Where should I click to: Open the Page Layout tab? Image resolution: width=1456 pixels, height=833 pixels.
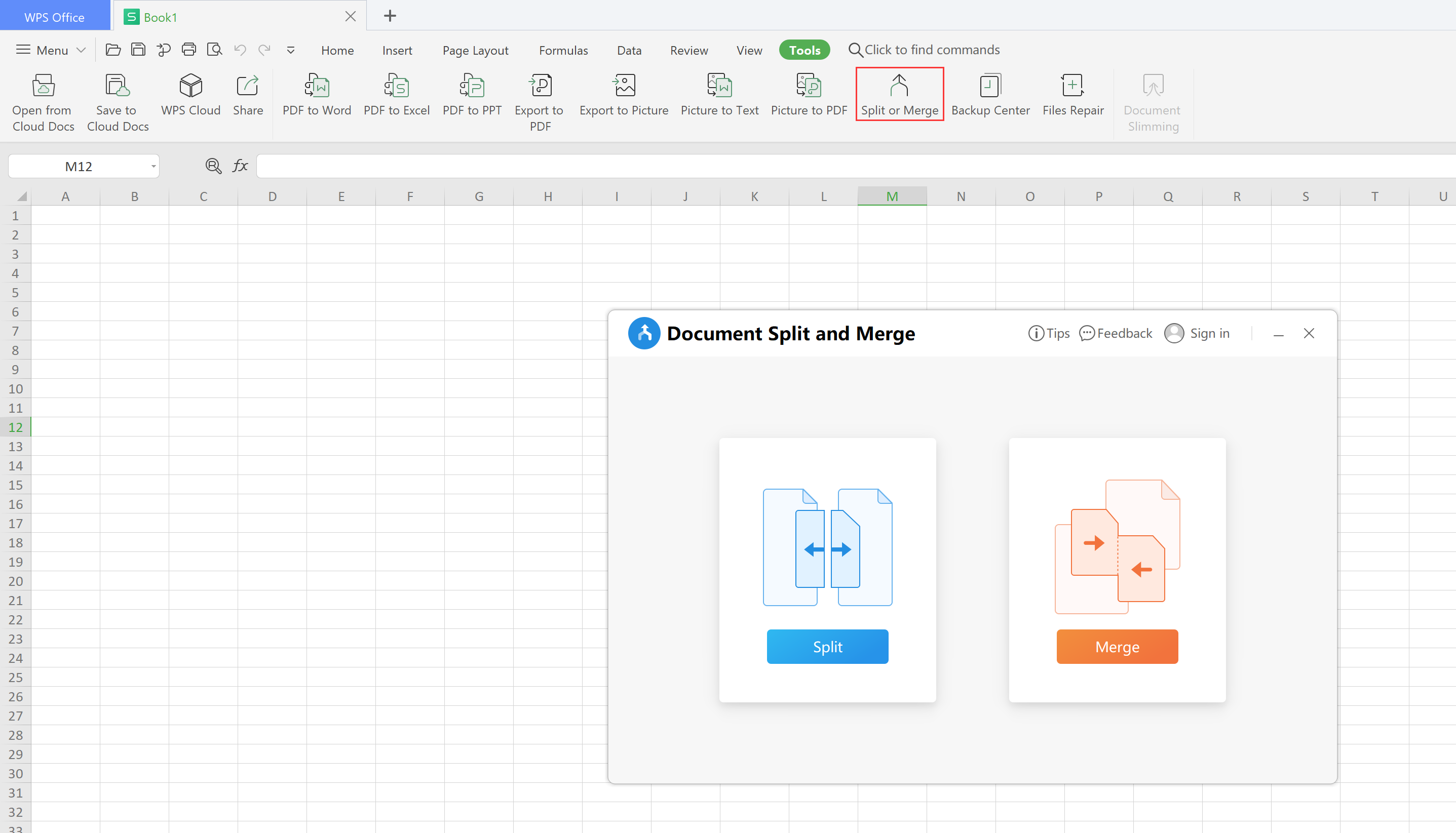click(x=475, y=50)
